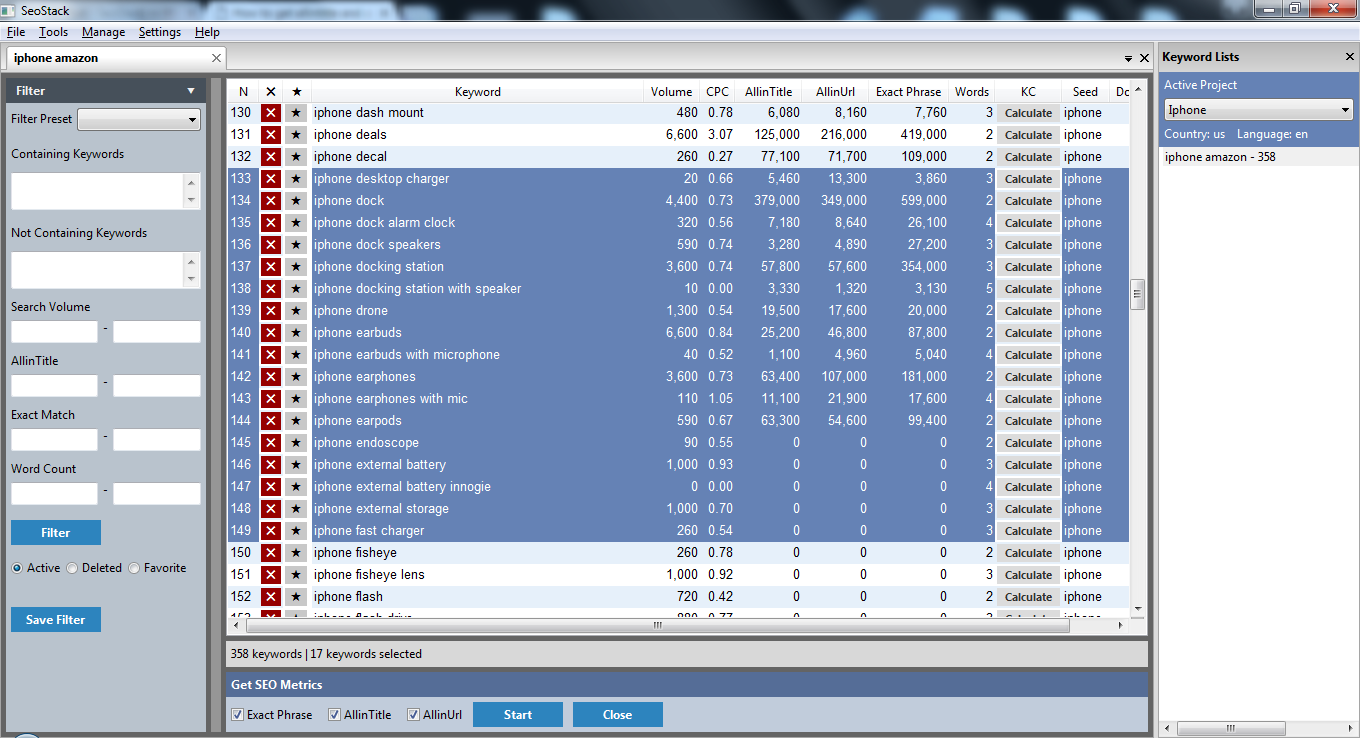
Task: Toggle the Exact Phrase checkbox
Action: (237, 715)
